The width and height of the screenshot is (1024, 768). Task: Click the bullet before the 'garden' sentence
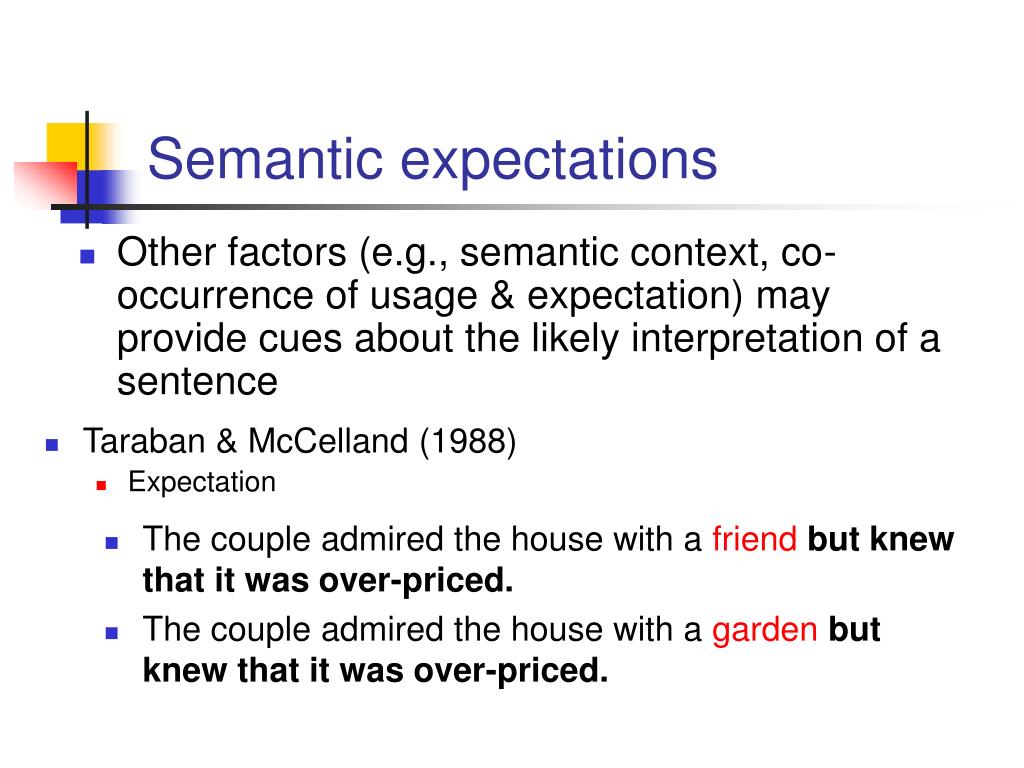pyautogui.click(x=112, y=632)
